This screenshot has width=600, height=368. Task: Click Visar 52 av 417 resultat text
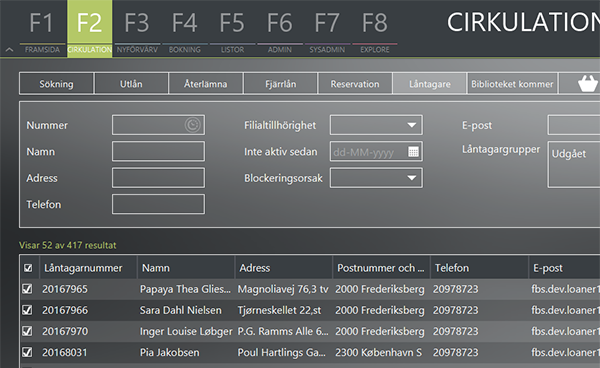68,245
